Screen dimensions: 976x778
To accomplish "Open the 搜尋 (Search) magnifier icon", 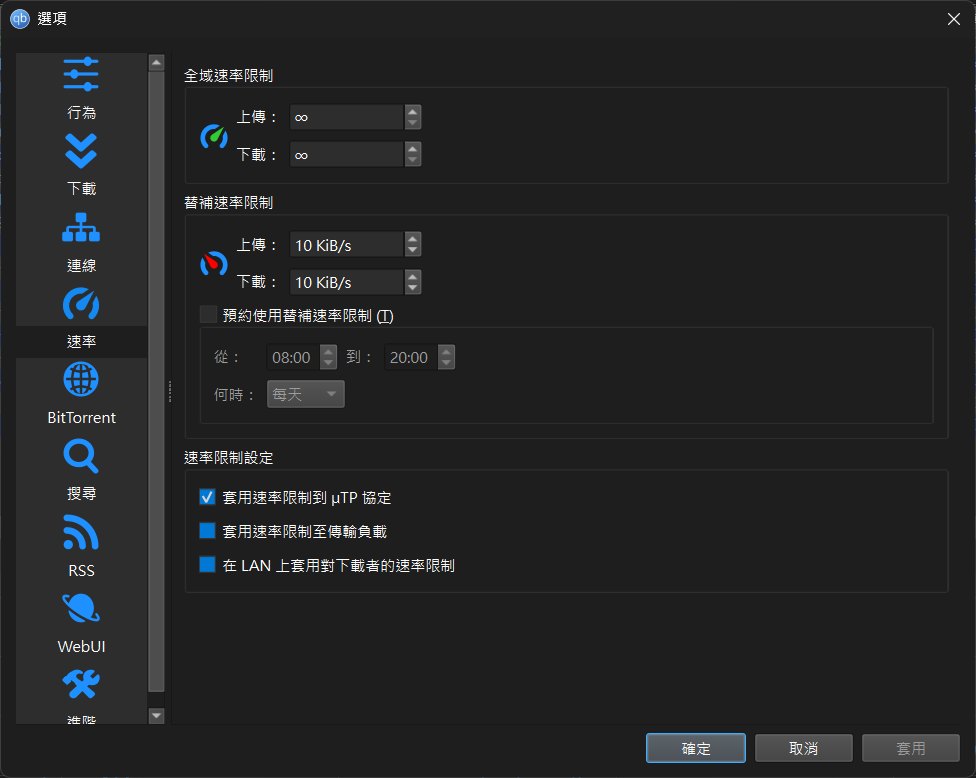I will click(81, 456).
